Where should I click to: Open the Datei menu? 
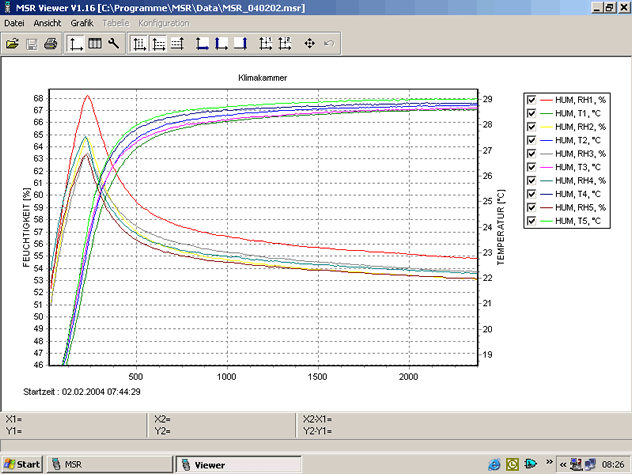(14, 22)
